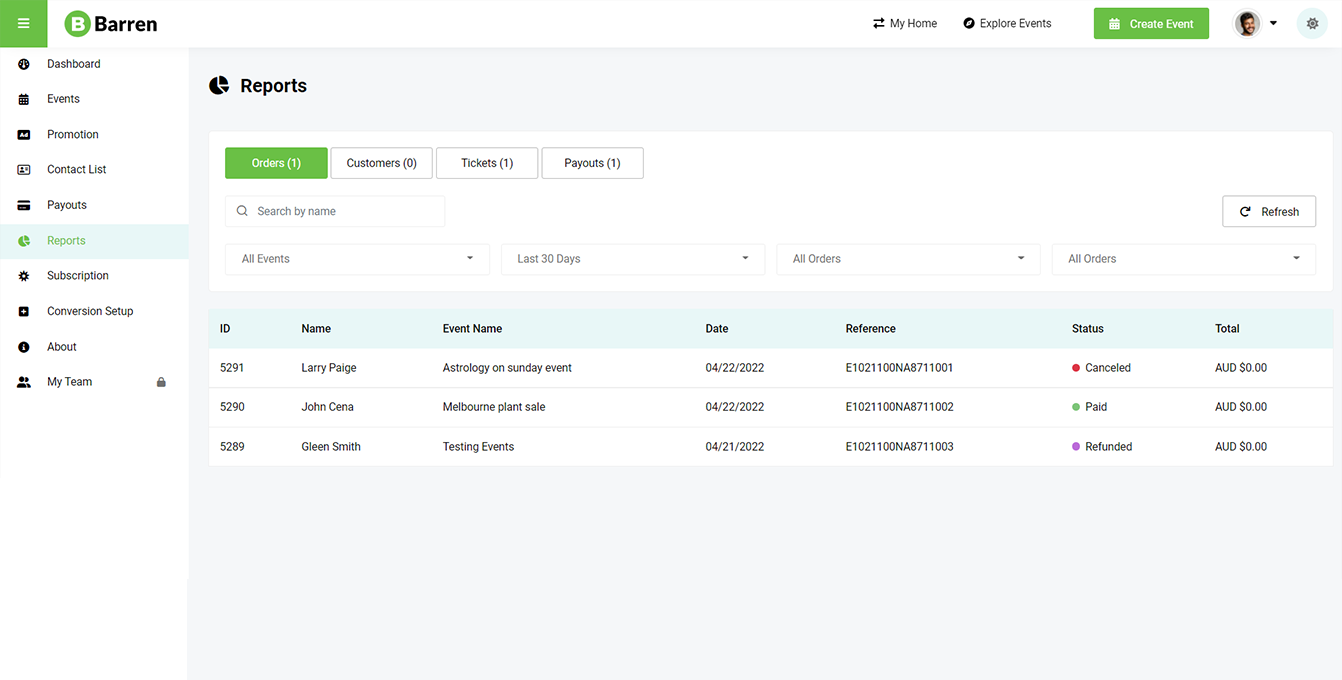Screen dimensions: 1342x680
Task: Click the About info icon
Action: (x=24, y=347)
